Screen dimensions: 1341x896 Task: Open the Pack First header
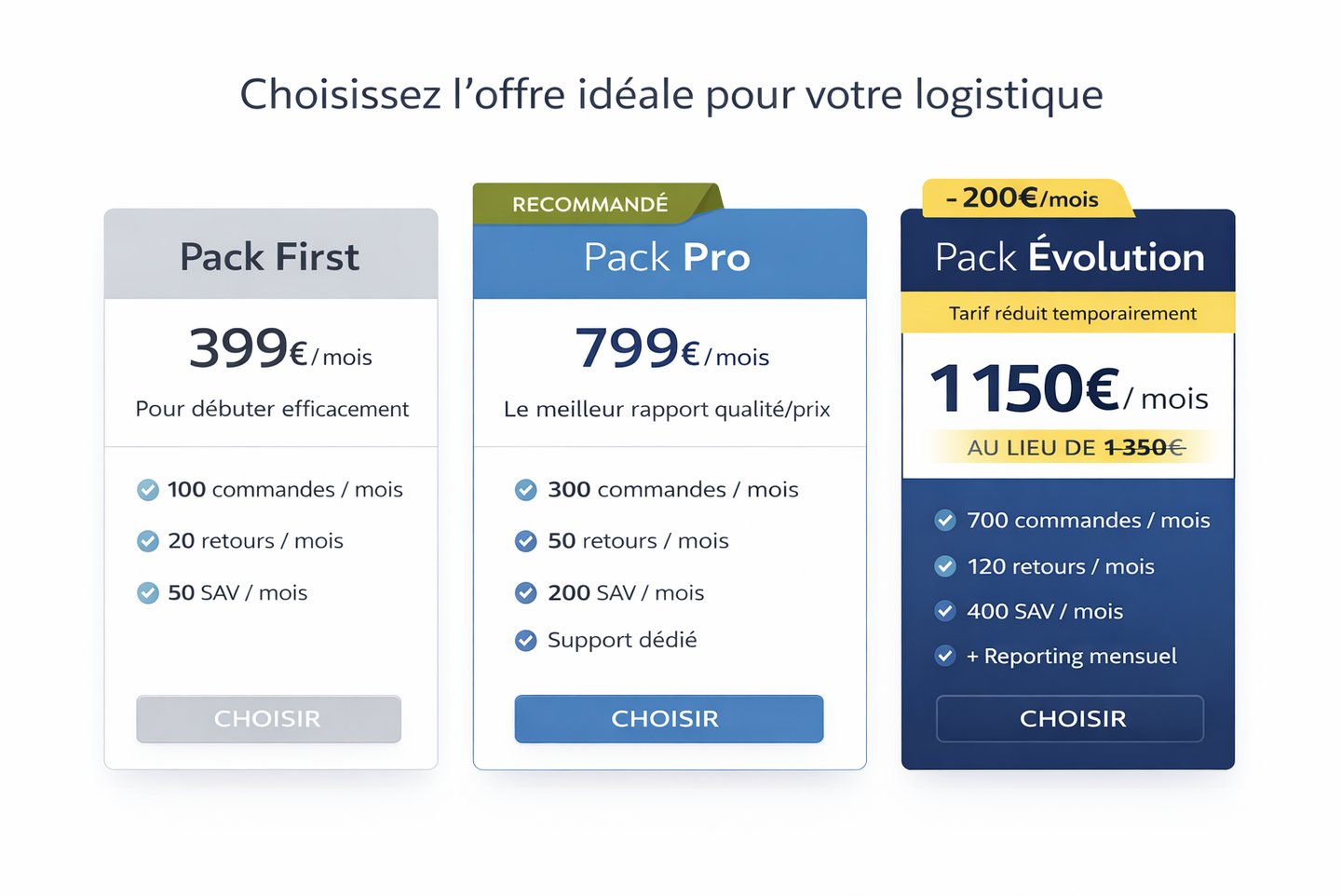pyautogui.click(x=271, y=254)
